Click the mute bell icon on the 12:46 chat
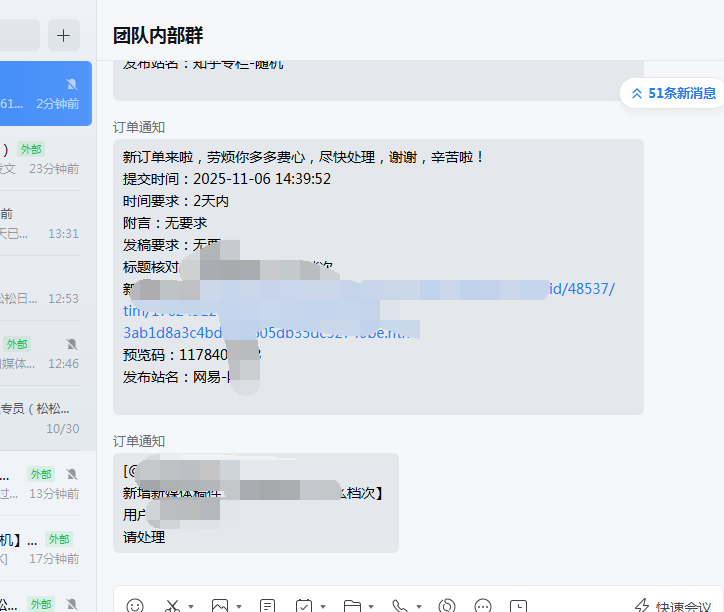This screenshot has height=612, width=724. click(x=72, y=344)
